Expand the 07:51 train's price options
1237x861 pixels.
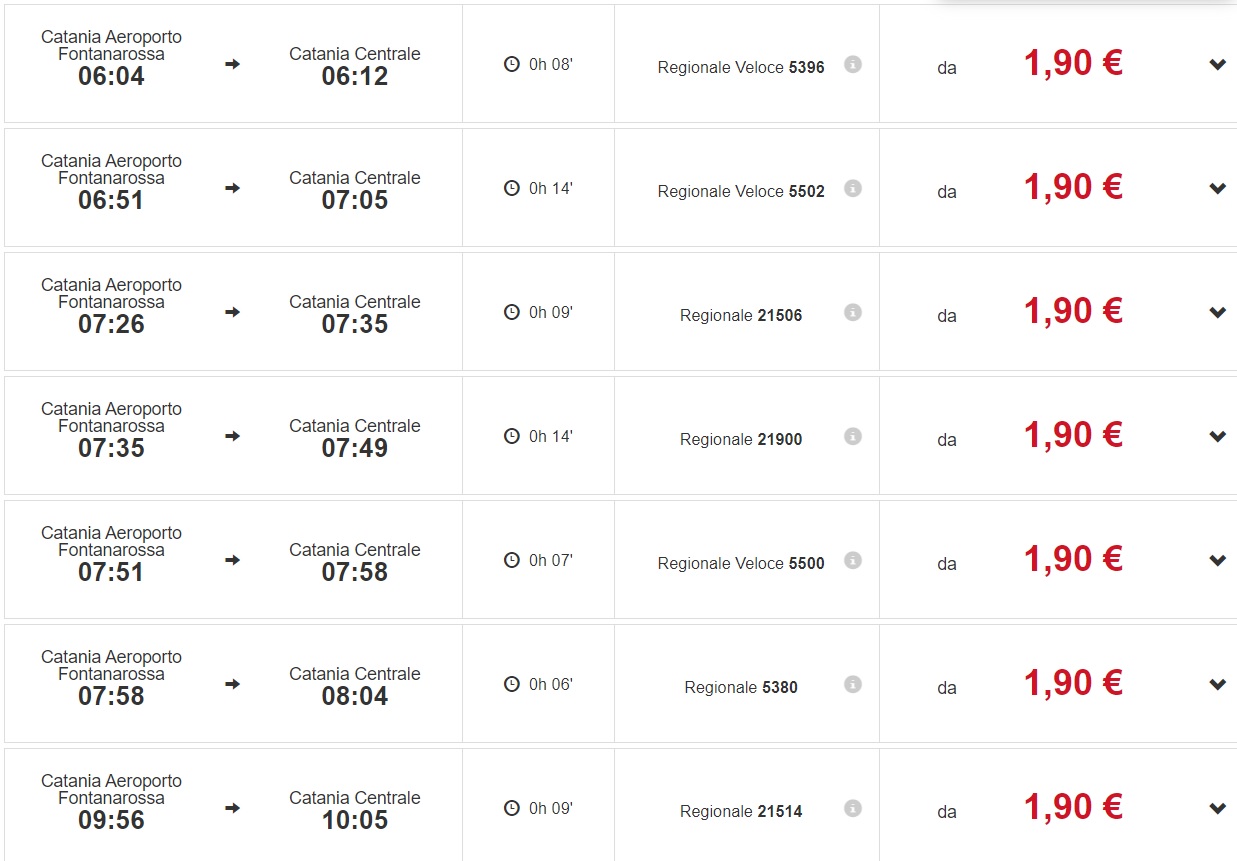tap(1217, 561)
